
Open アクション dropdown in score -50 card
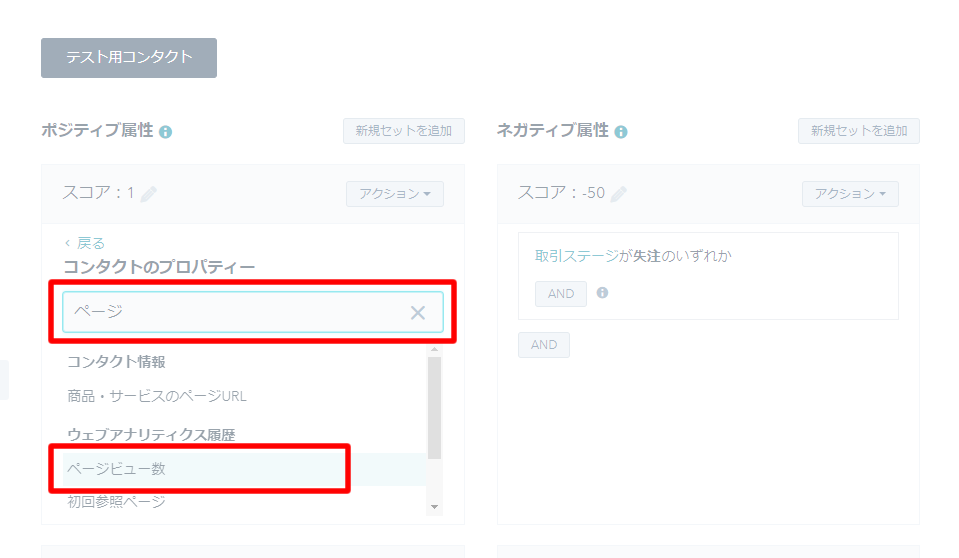point(850,194)
